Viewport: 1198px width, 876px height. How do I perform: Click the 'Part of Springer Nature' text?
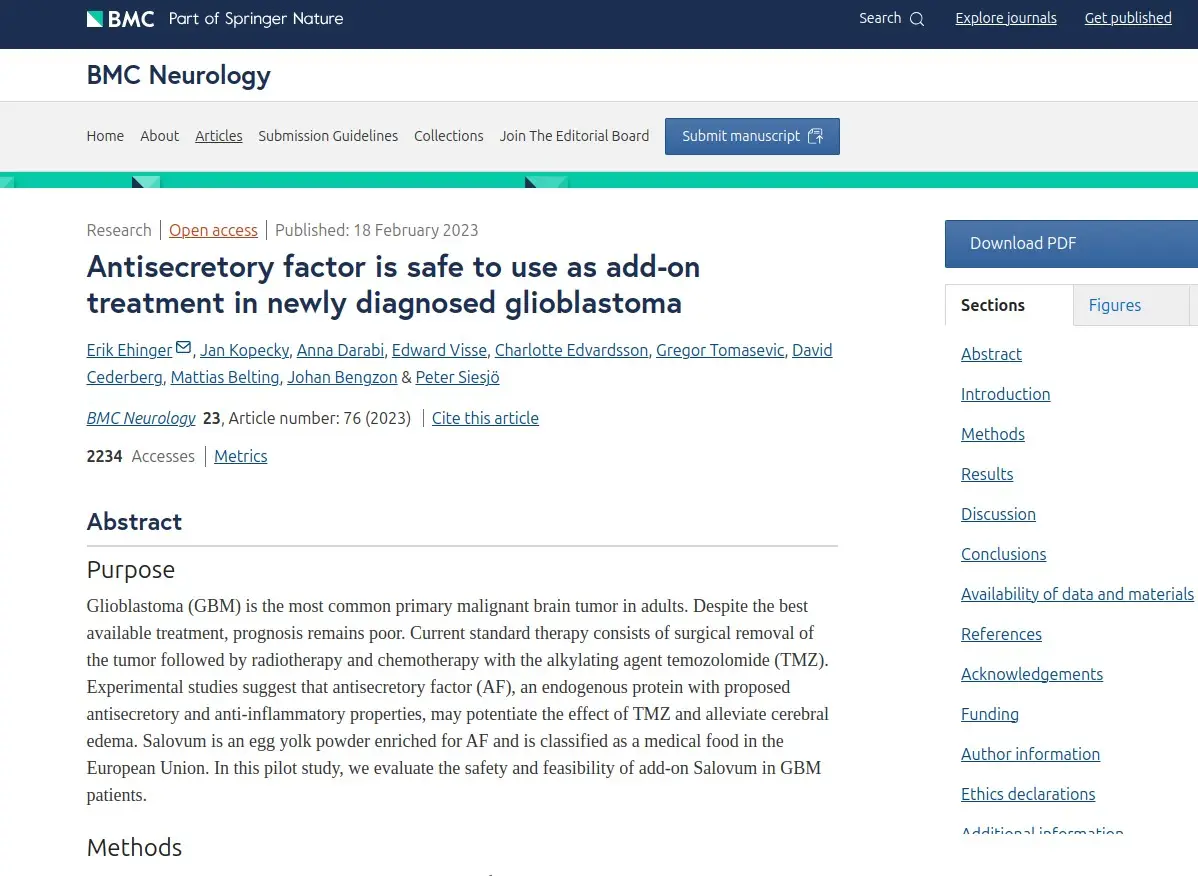click(256, 18)
